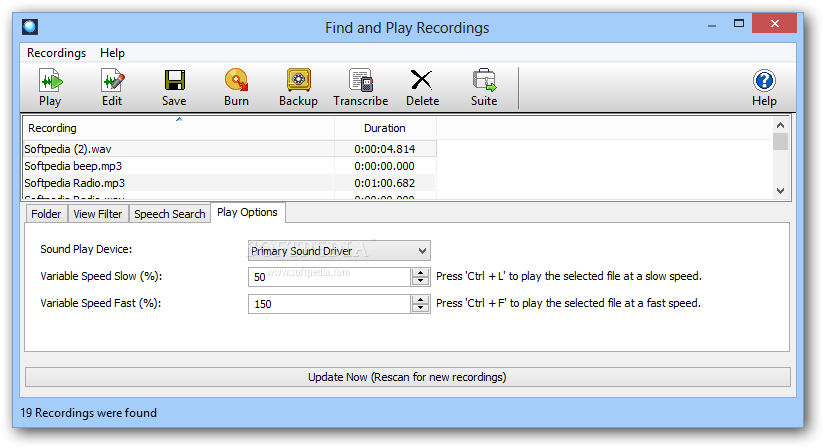The height and width of the screenshot is (448, 824).
Task: Click the Variable Speed Fast input field
Action: pos(329,304)
